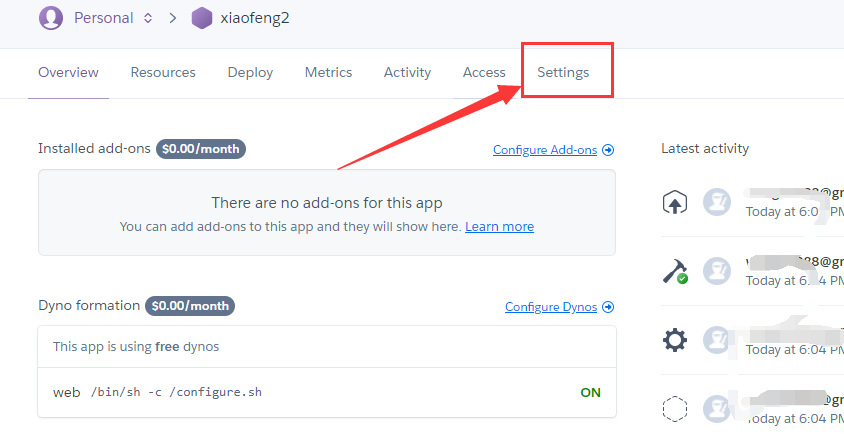This screenshot has width=844, height=434.
Task: Switch to the Resources tab
Action: 163,72
